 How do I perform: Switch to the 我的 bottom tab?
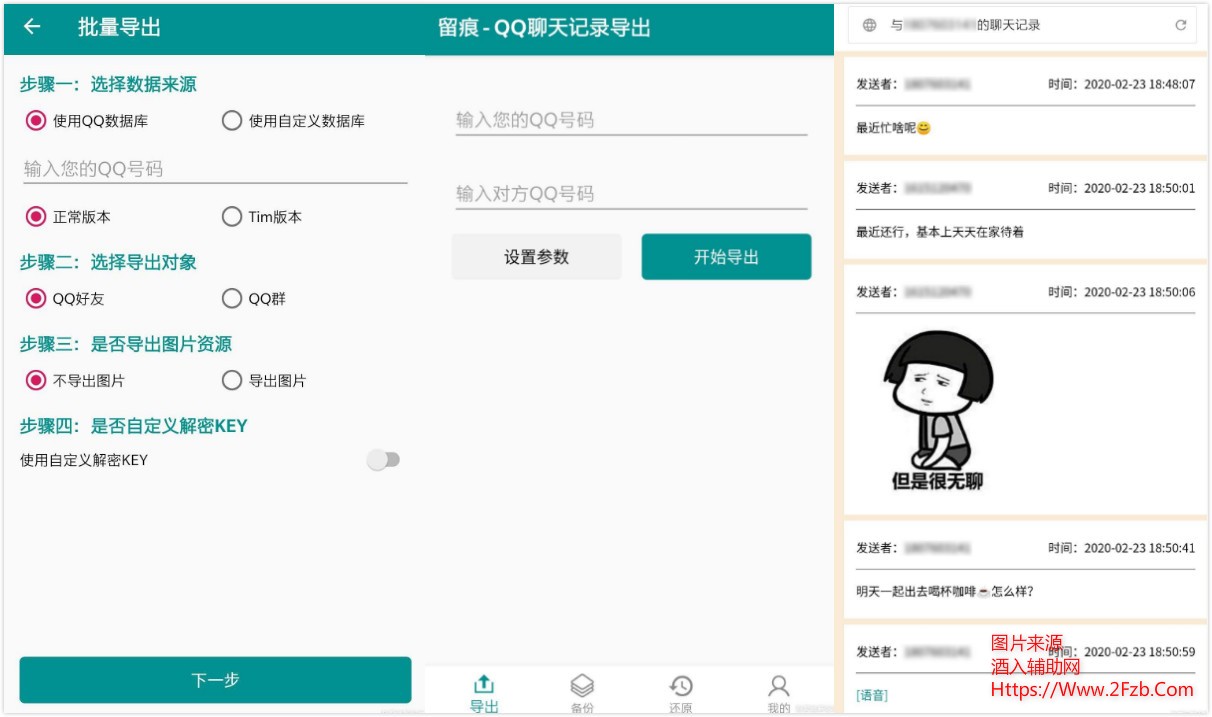coord(778,693)
